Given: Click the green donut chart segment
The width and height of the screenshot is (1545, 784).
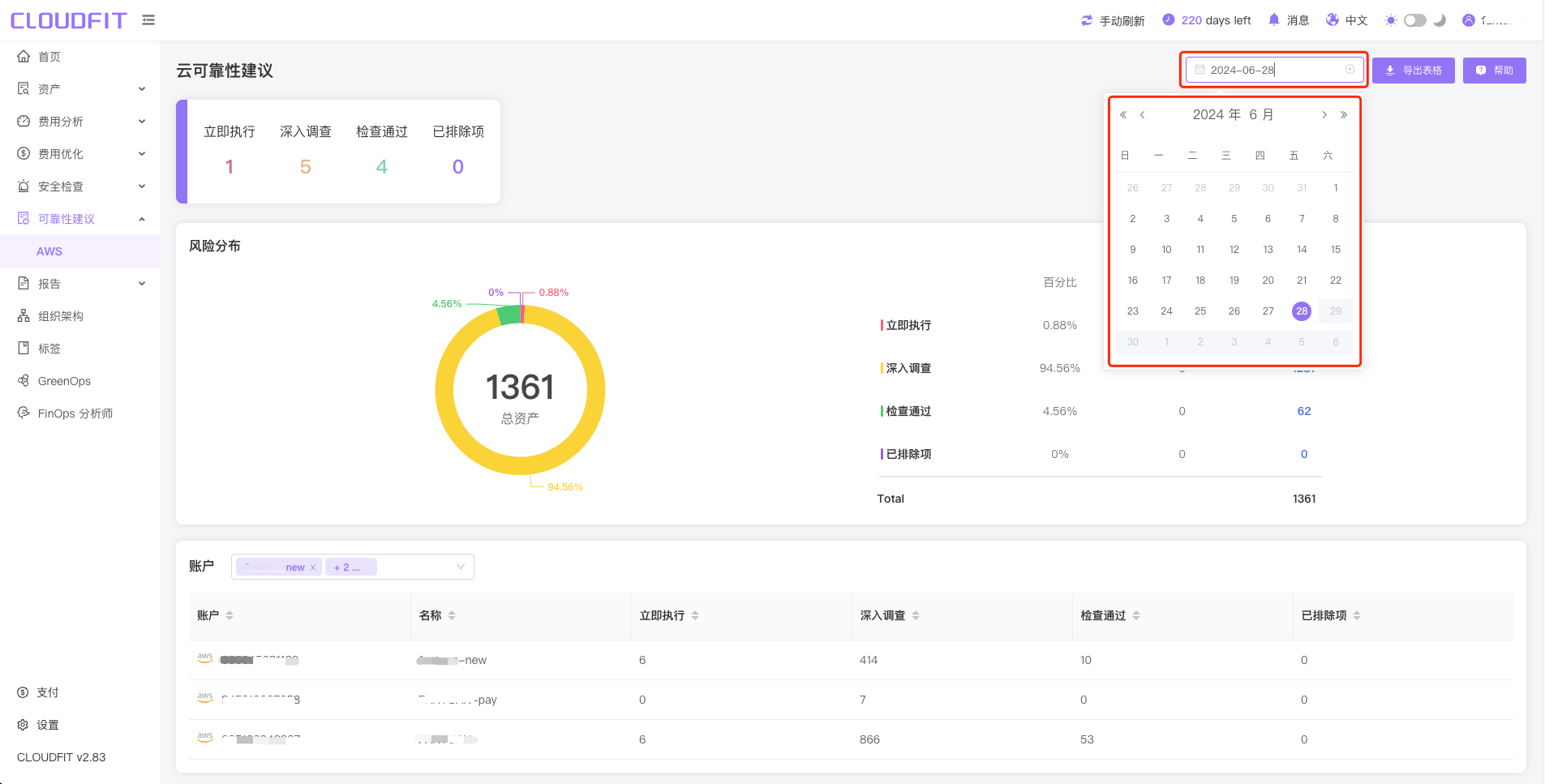Looking at the screenshot, I should 509,315.
